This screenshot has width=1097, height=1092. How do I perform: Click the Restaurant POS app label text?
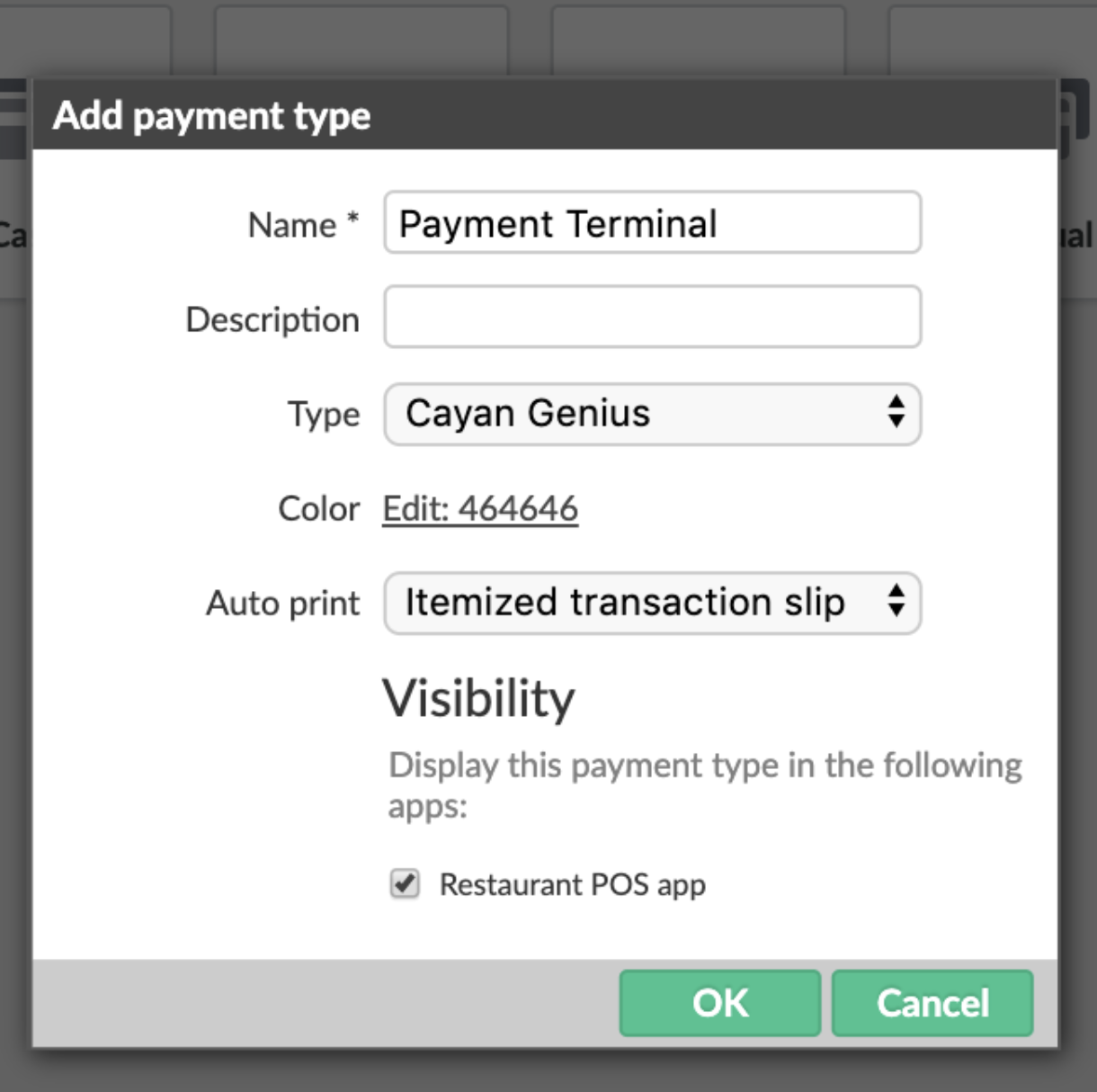click(572, 885)
